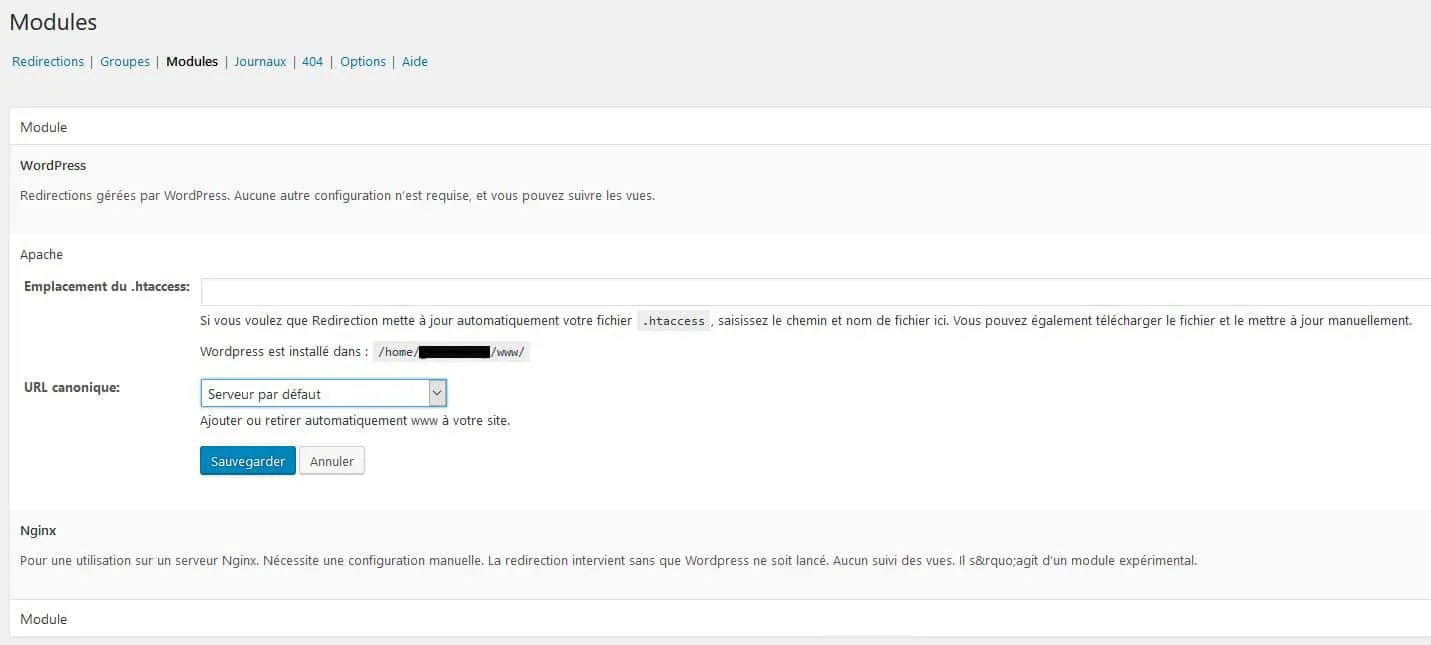This screenshot has height=645, width=1431.
Task: Focus the Emplacement du .htaccess input field
Action: [816, 292]
